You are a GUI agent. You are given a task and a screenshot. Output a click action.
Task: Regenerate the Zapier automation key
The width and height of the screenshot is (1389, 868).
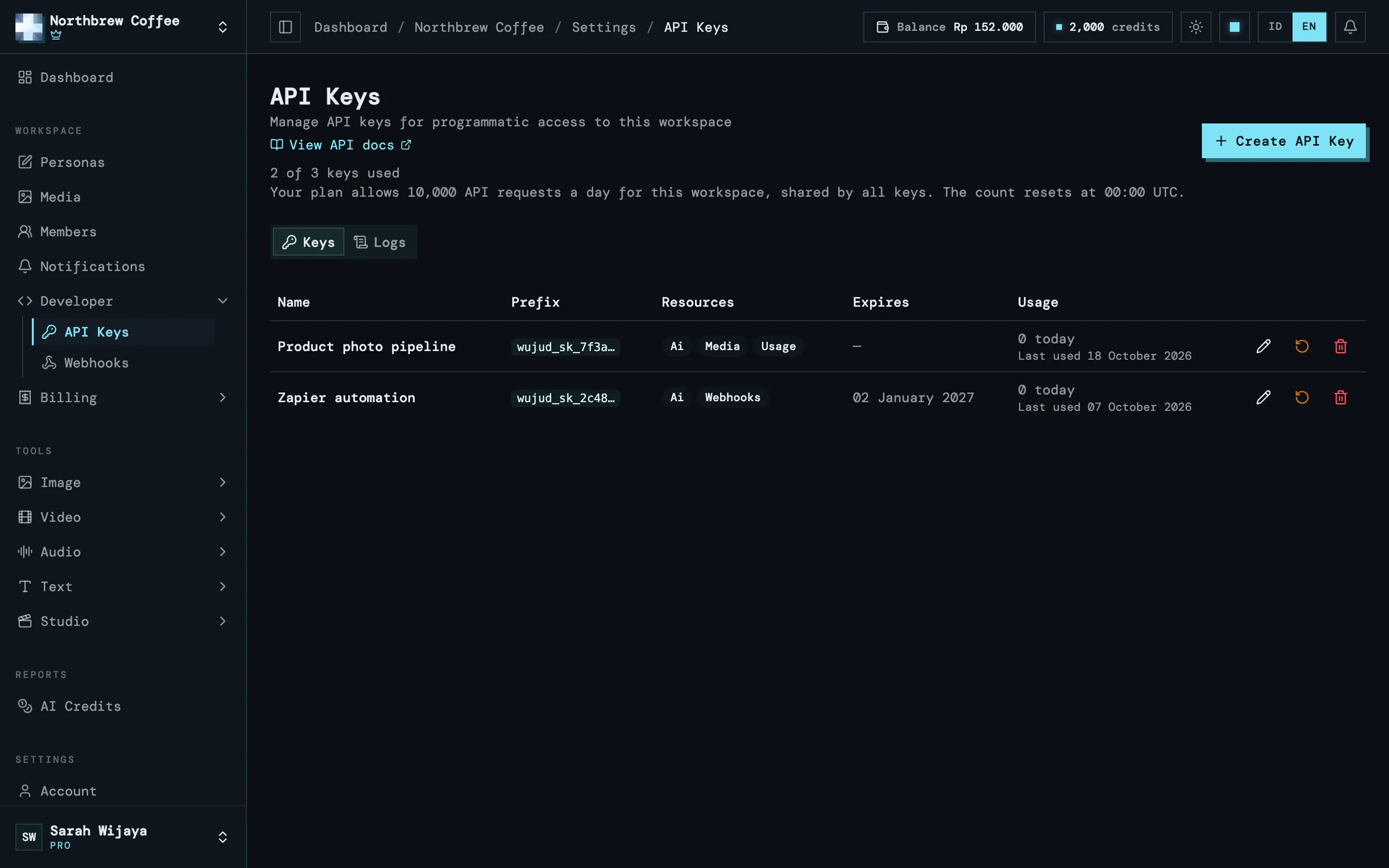click(x=1302, y=397)
